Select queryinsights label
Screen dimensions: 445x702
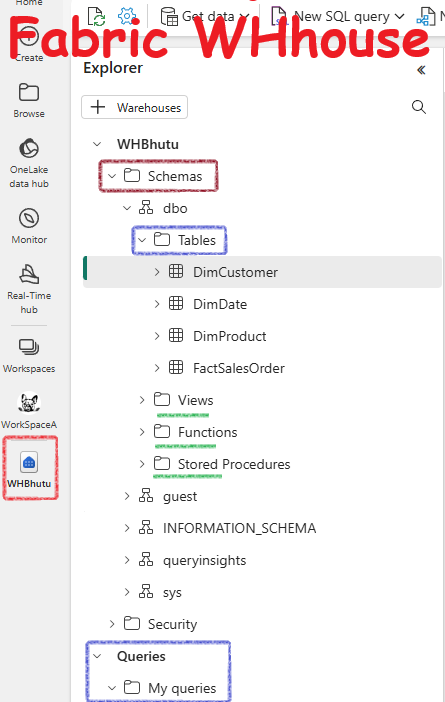(x=205, y=560)
